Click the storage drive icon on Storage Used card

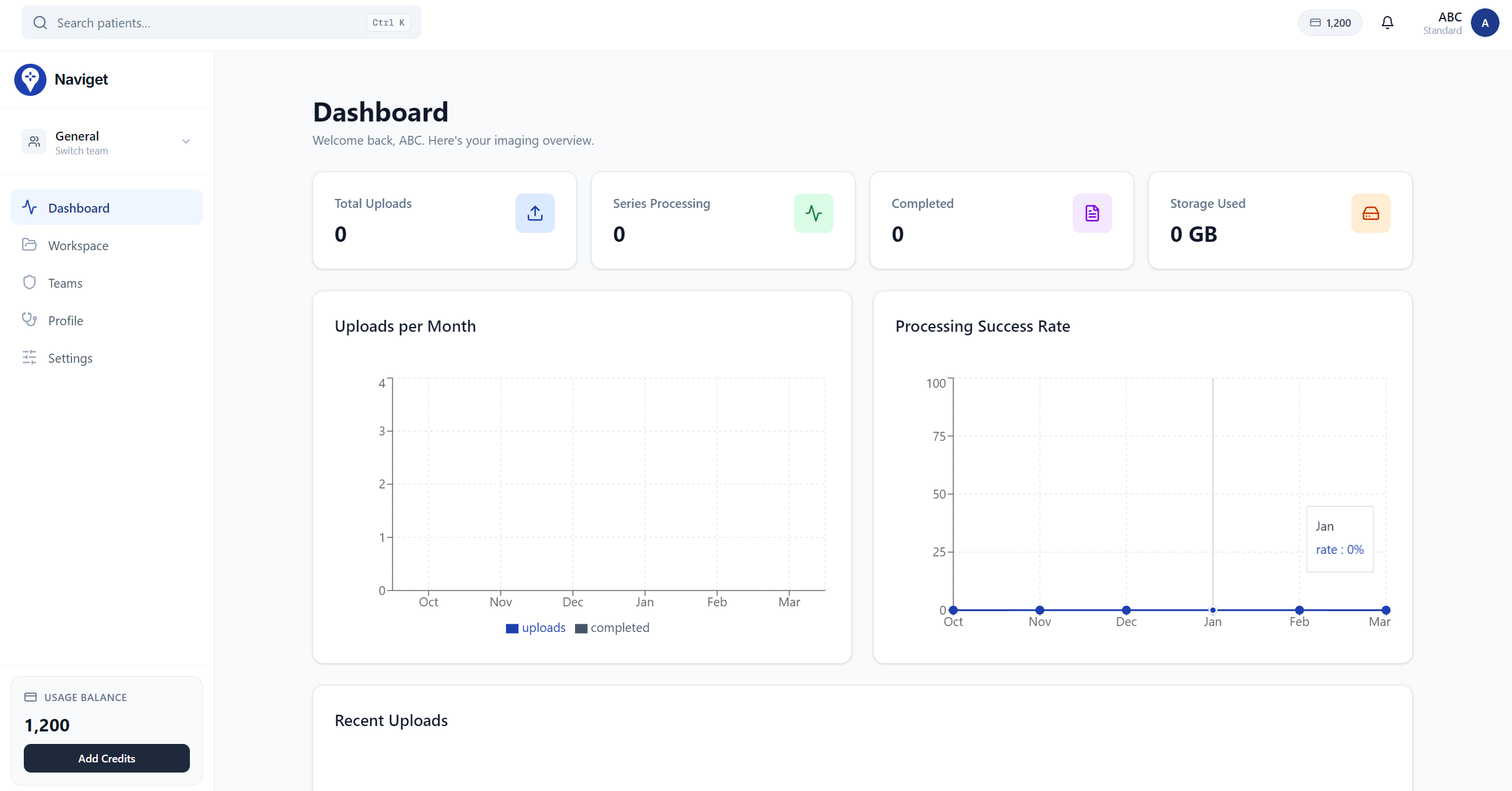pos(1371,213)
